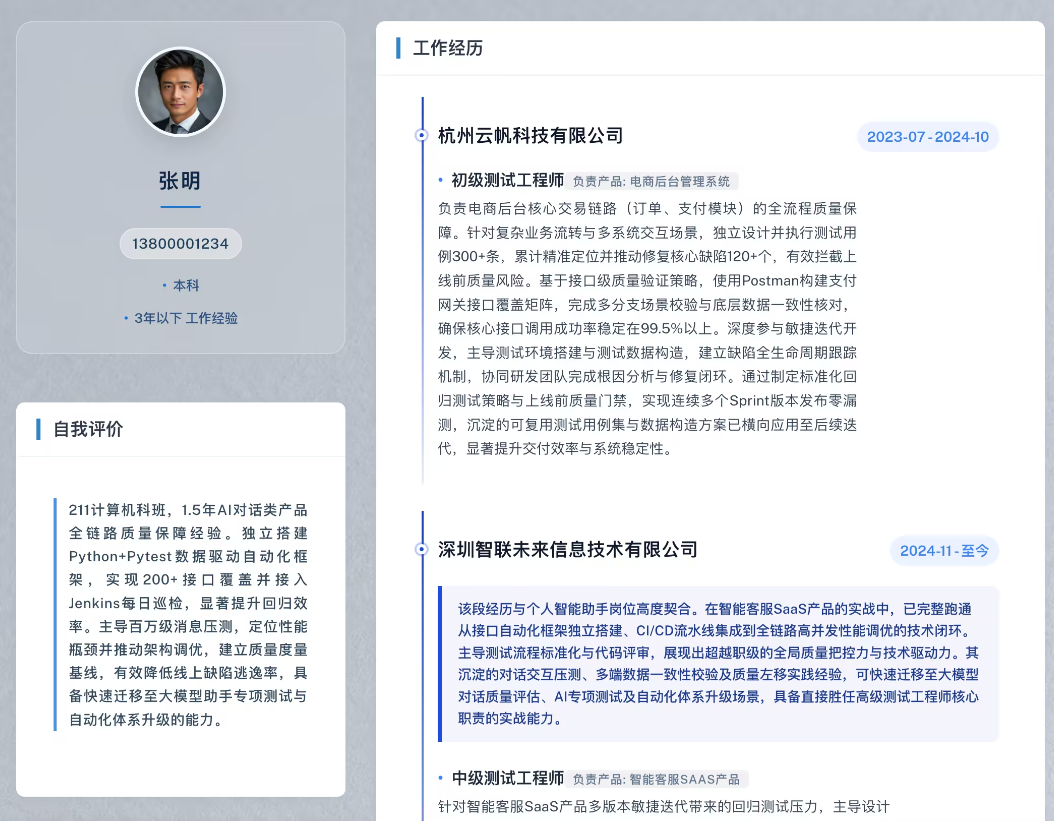Click the blue highlighted AI match summary box
The height and width of the screenshot is (821, 1054).
click(719, 664)
